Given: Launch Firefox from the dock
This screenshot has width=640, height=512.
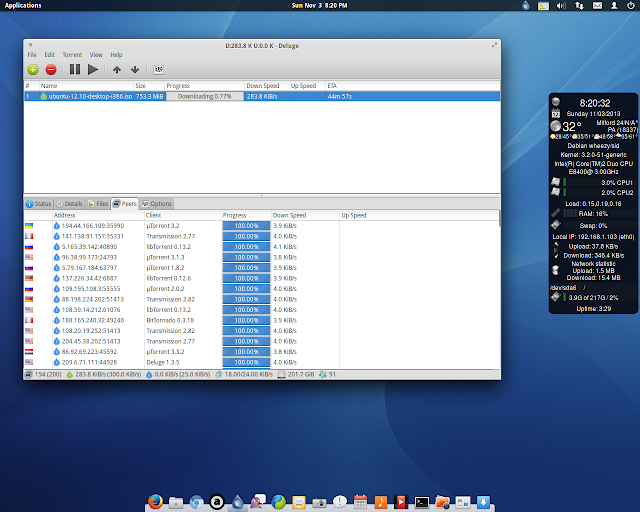Looking at the screenshot, I should (x=155, y=502).
